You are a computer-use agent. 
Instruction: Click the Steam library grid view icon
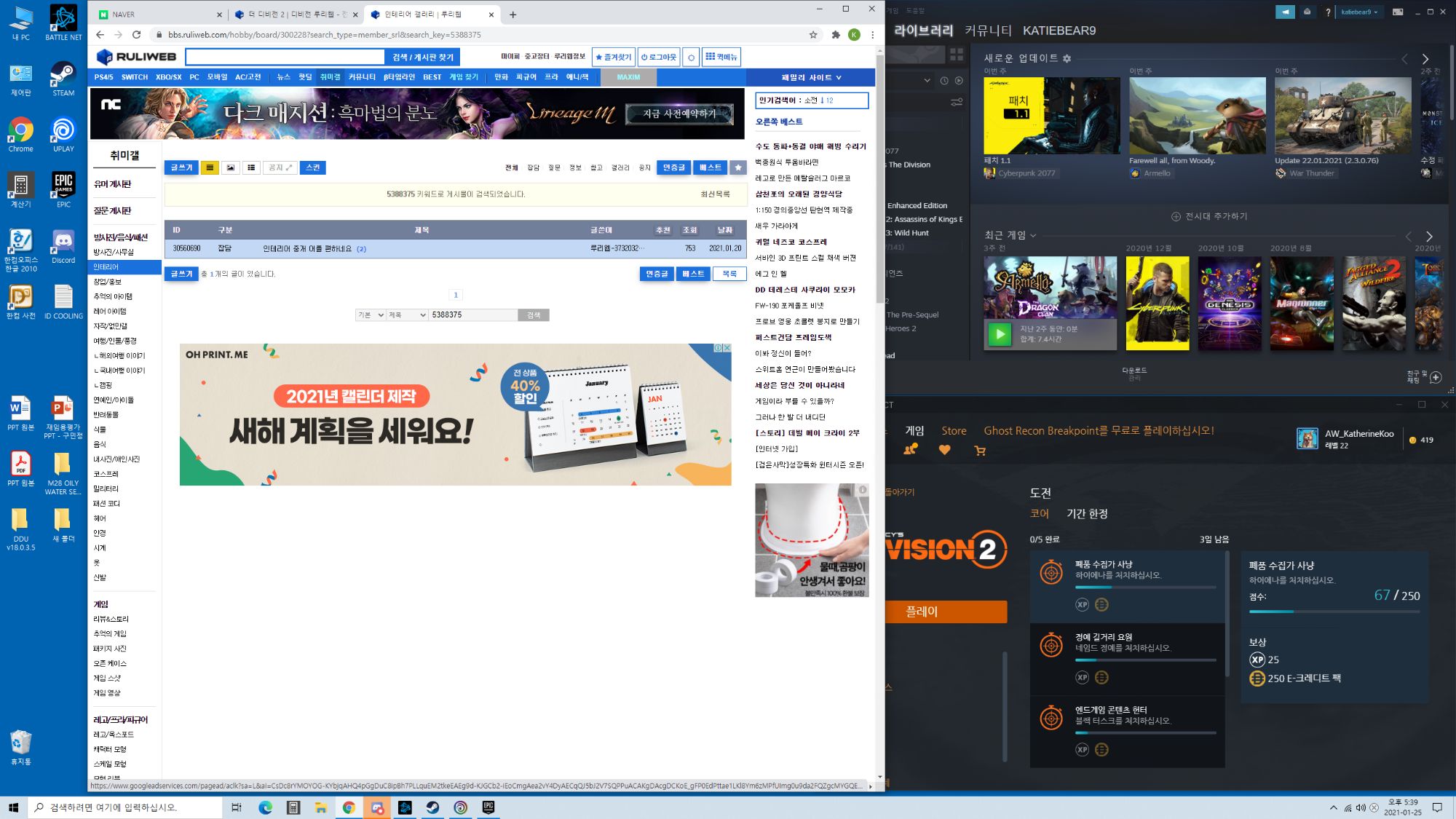click(957, 55)
